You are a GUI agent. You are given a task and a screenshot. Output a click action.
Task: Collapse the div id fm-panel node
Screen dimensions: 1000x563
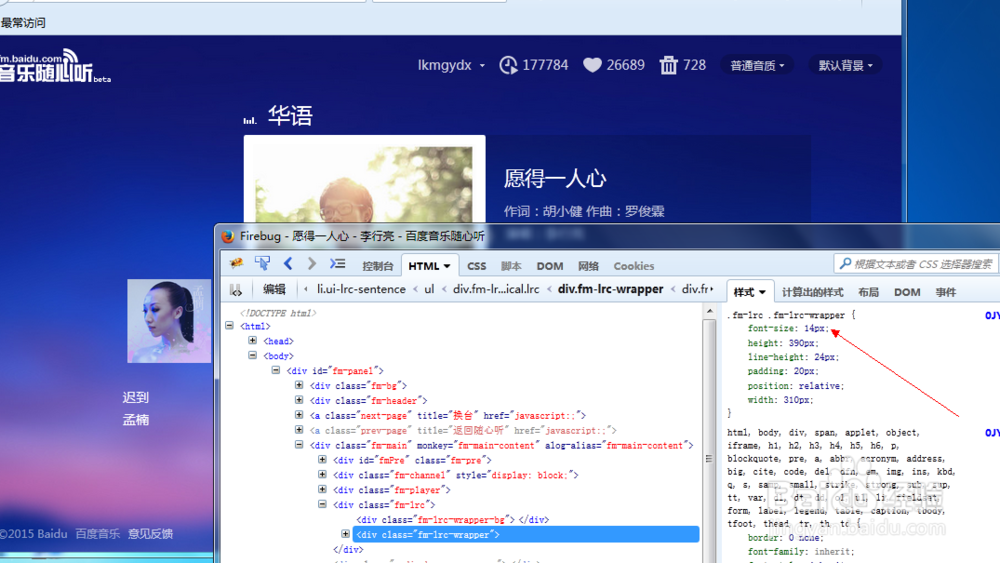276,370
